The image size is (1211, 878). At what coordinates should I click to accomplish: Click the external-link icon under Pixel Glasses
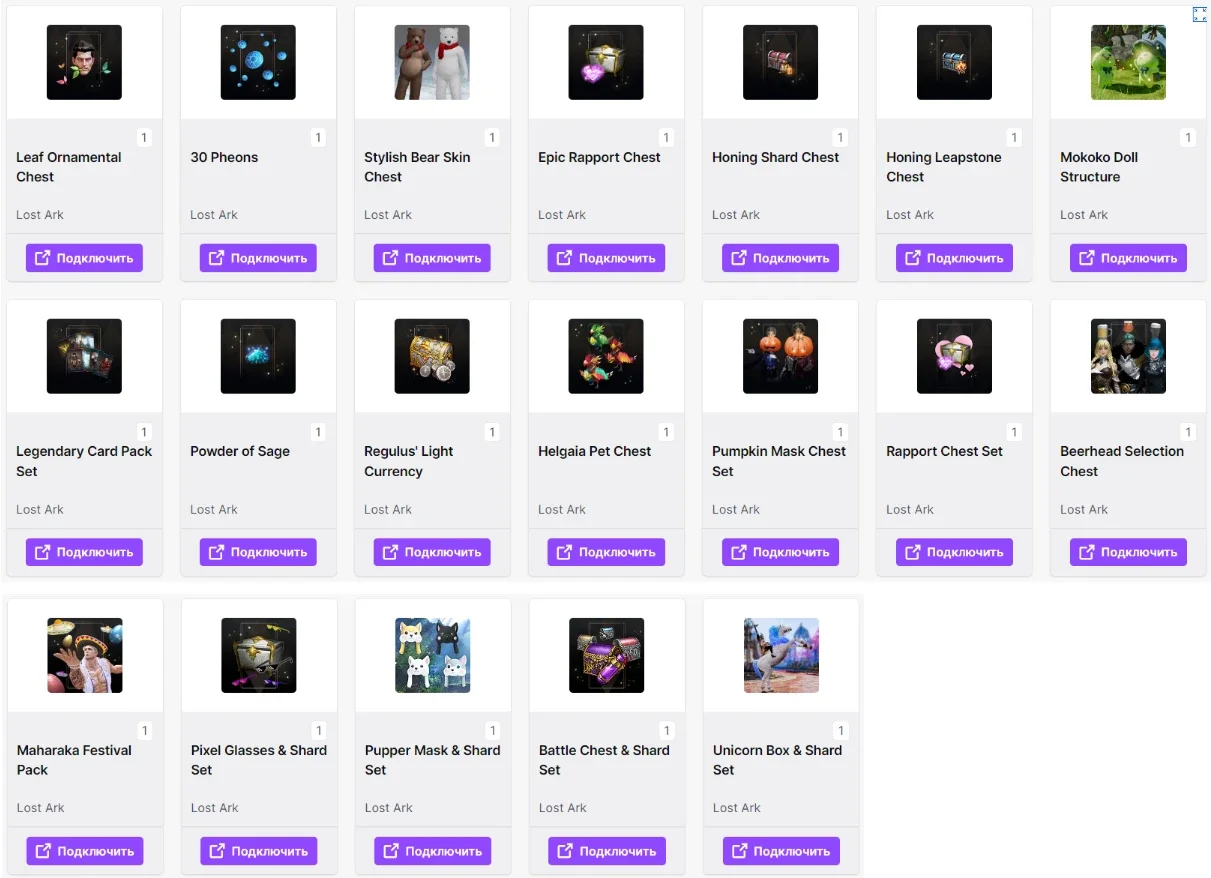pyautogui.click(x=217, y=851)
